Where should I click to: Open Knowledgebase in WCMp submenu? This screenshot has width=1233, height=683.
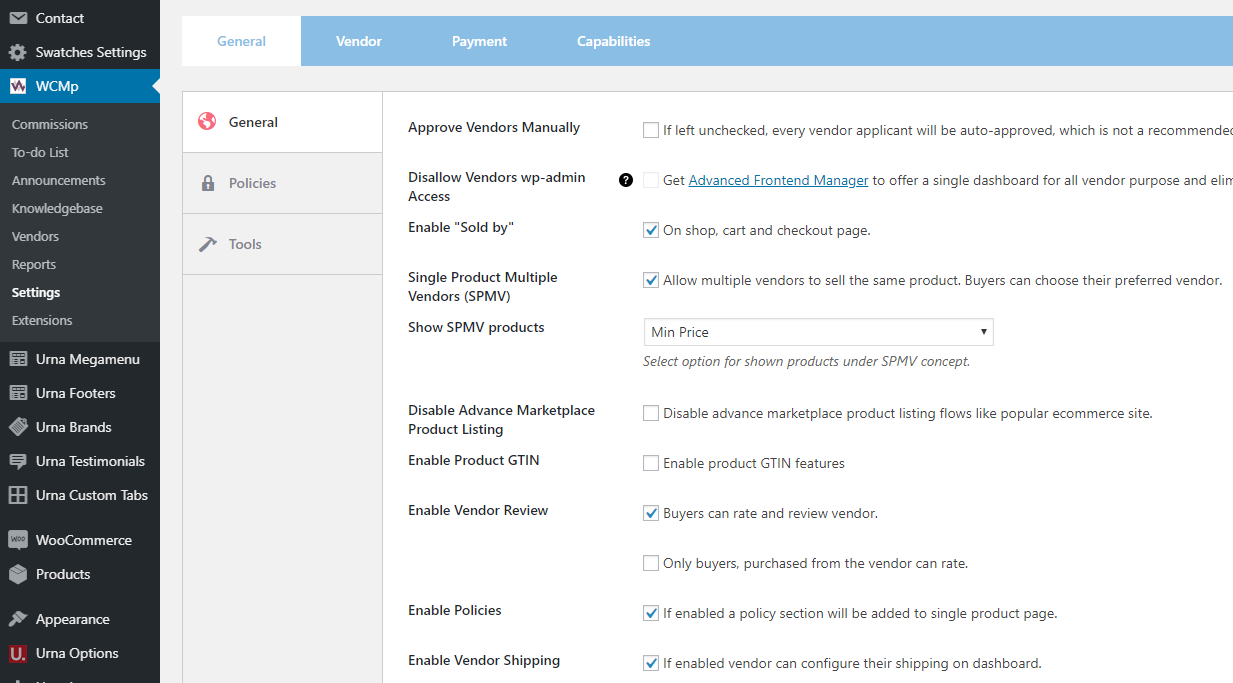point(57,208)
